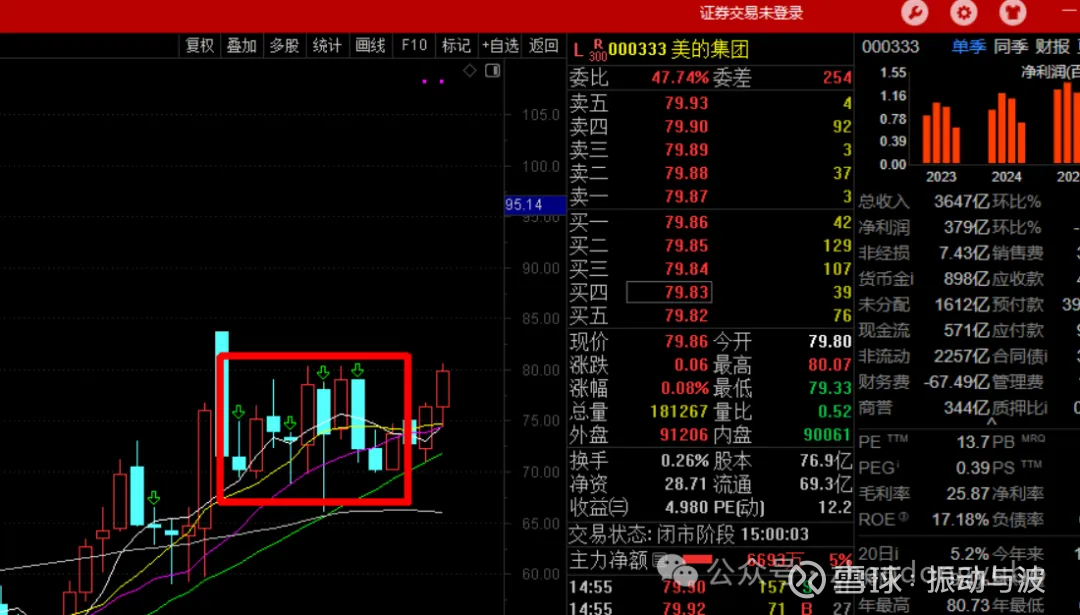This screenshot has height=615, width=1080.
Task: Click the 卖四 price 79.90
Action: point(686,127)
